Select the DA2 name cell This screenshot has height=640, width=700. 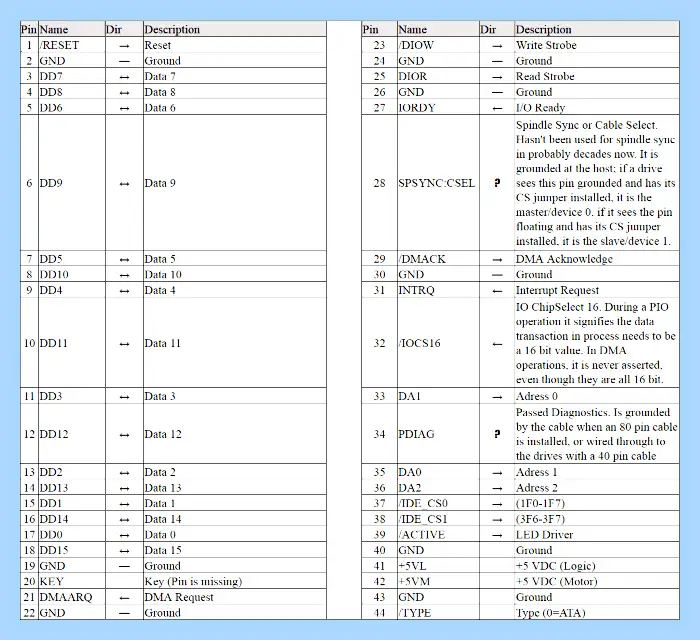[x=438, y=487]
